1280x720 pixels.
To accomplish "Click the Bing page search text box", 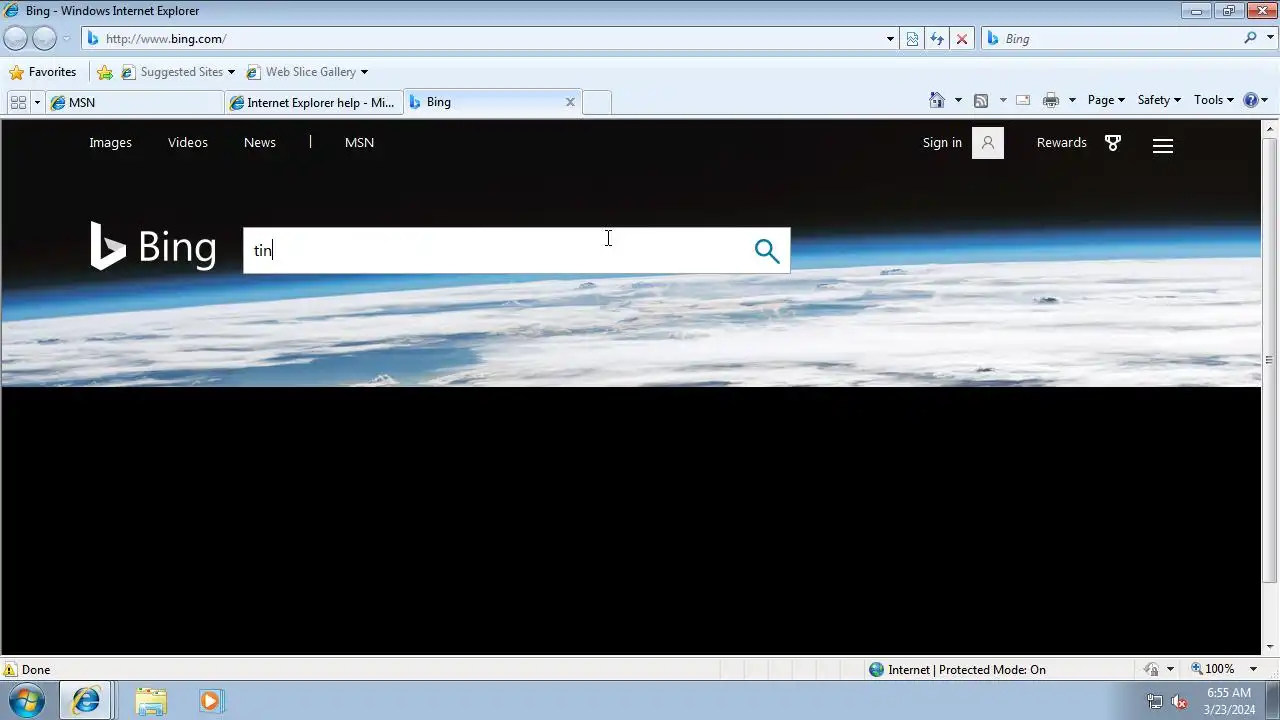I will pos(497,250).
